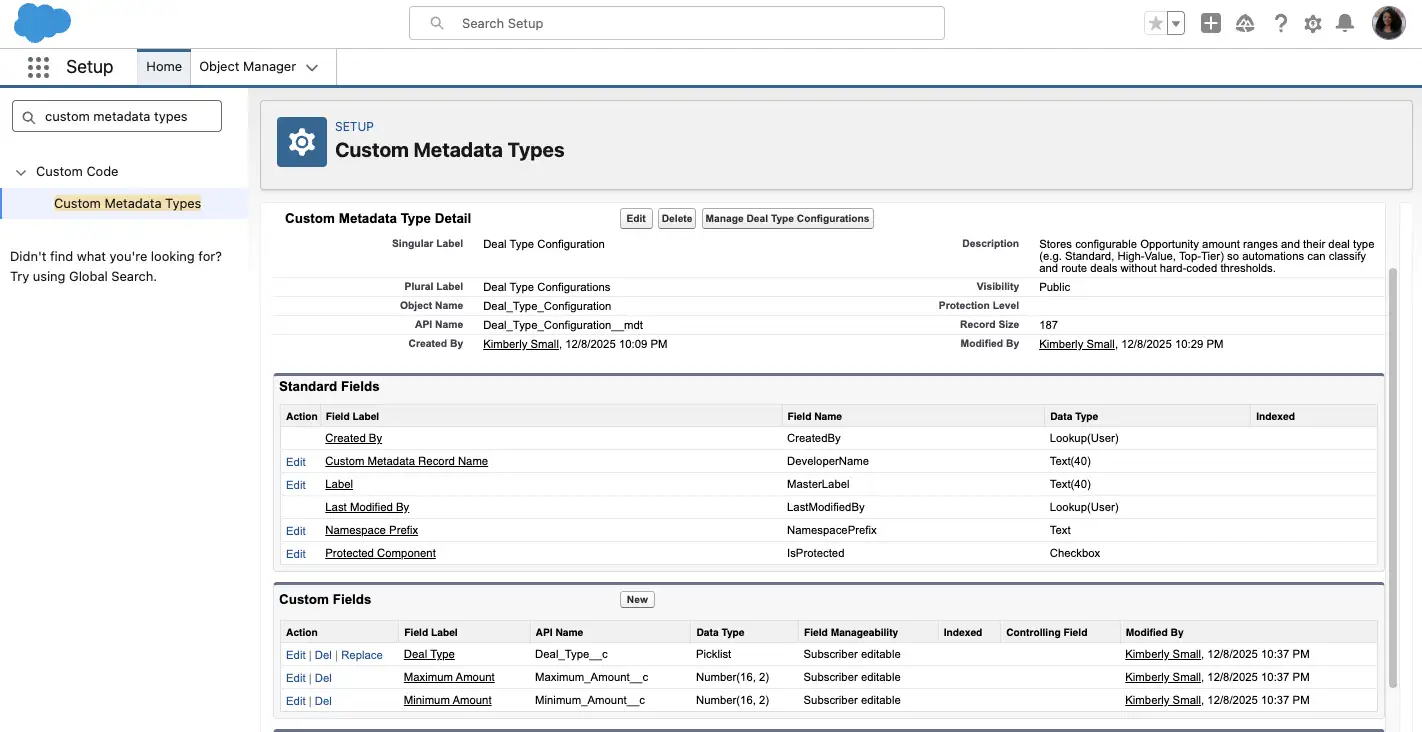
Task: Click the magnifier icon in Search Setup
Action: tap(437, 23)
